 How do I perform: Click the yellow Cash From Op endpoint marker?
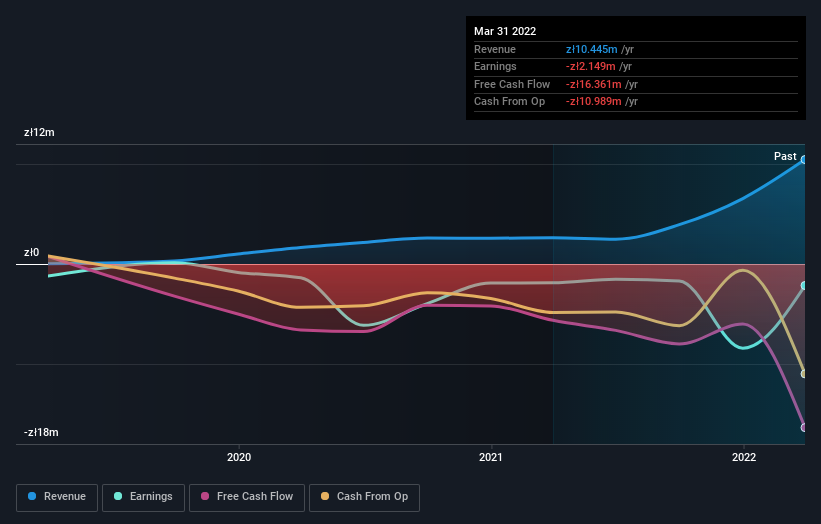pyautogui.click(x=804, y=374)
